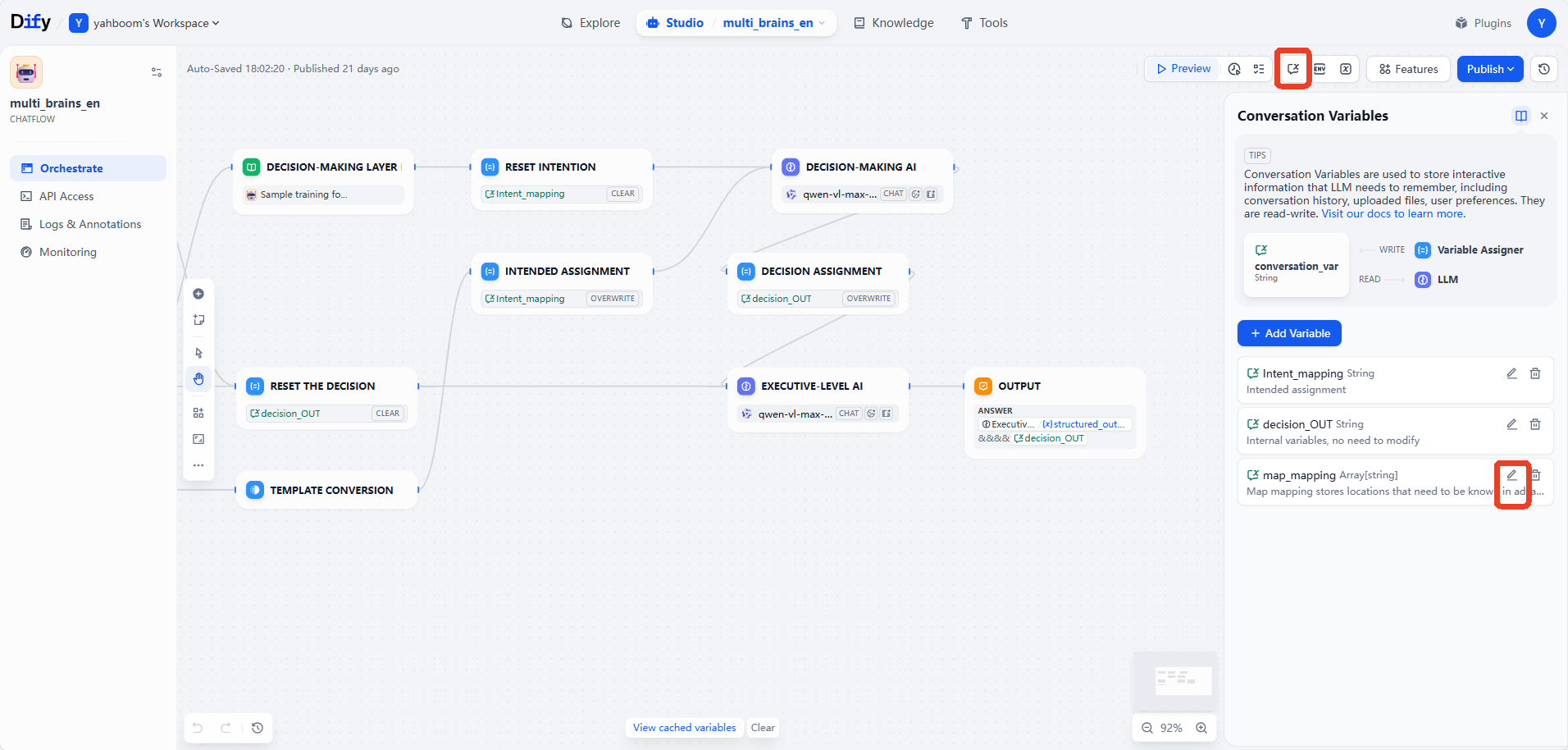Delete the map_mapping variable
The image size is (1568, 750).
pyautogui.click(x=1536, y=475)
